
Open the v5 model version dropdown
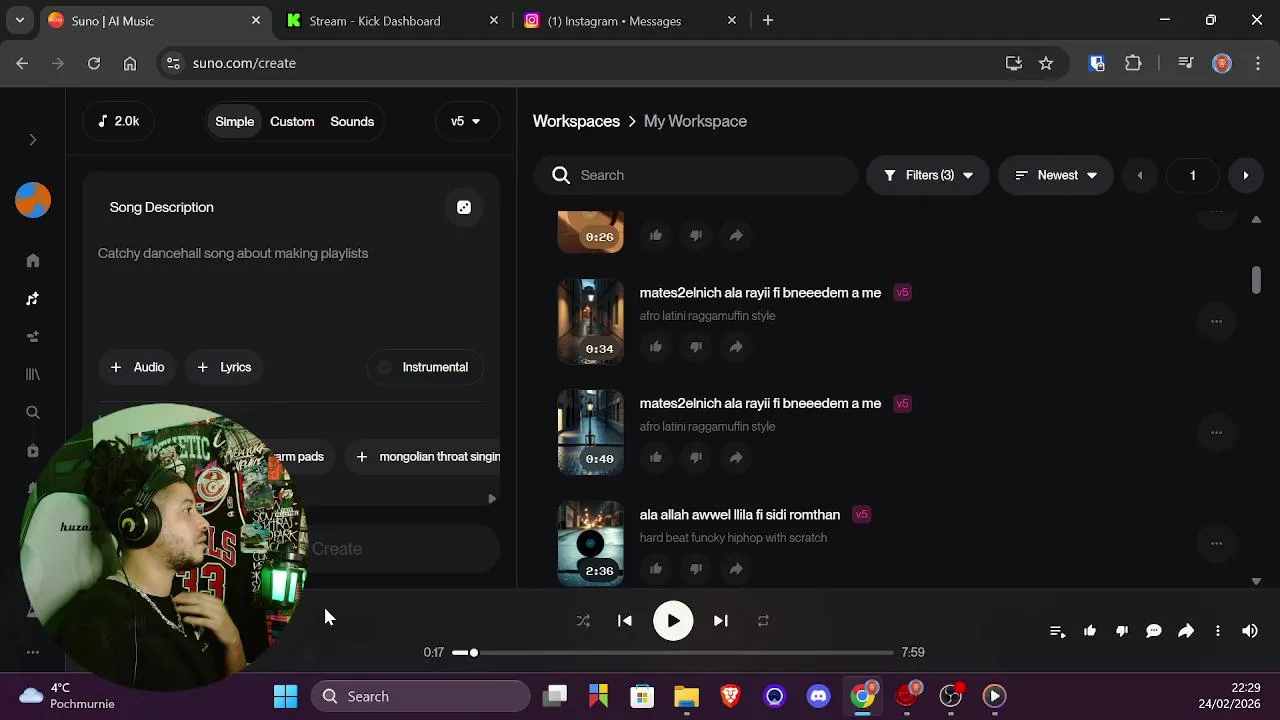tap(466, 121)
